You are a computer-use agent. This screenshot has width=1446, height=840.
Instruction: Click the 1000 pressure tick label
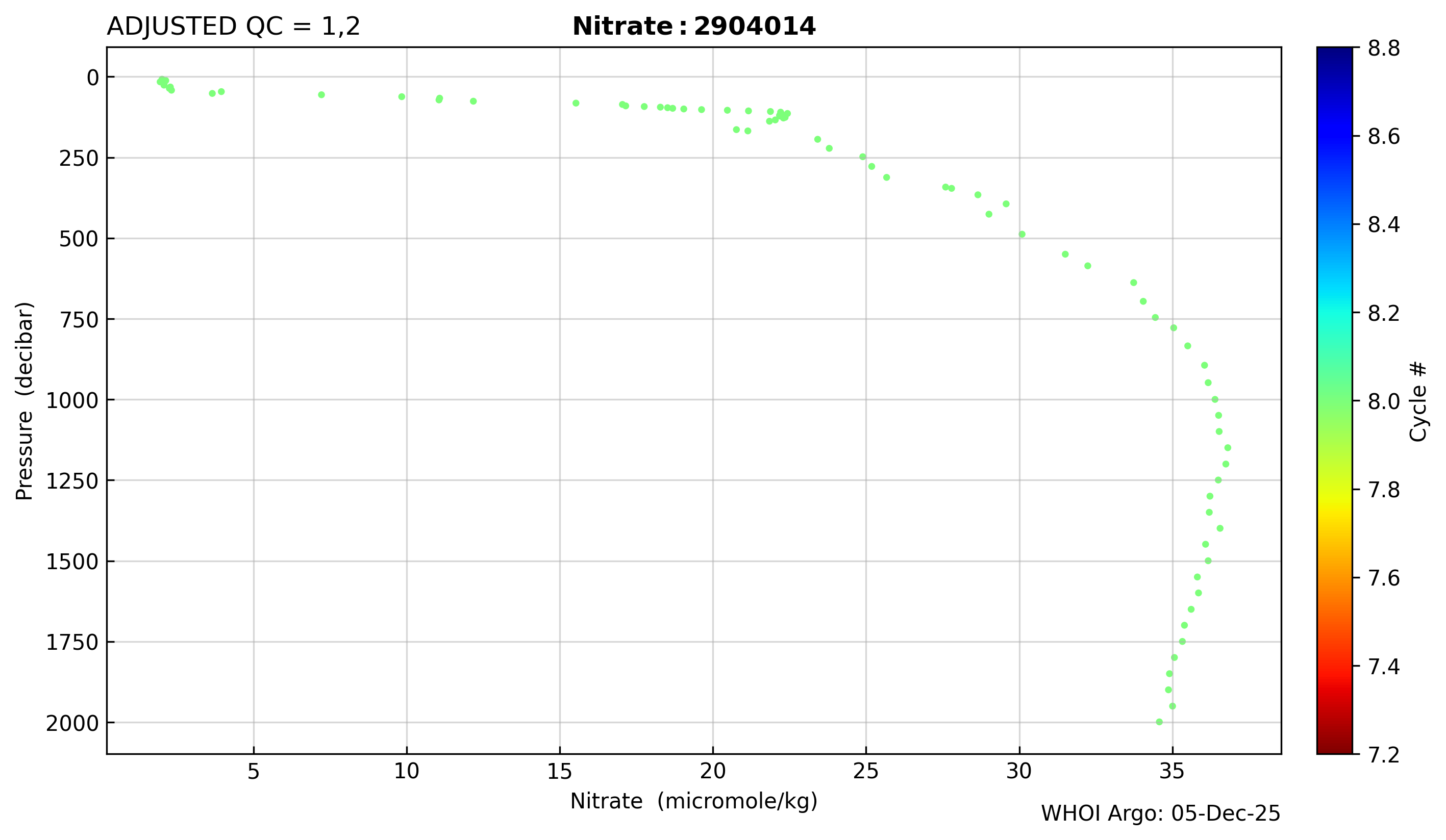pyautogui.click(x=72, y=401)
